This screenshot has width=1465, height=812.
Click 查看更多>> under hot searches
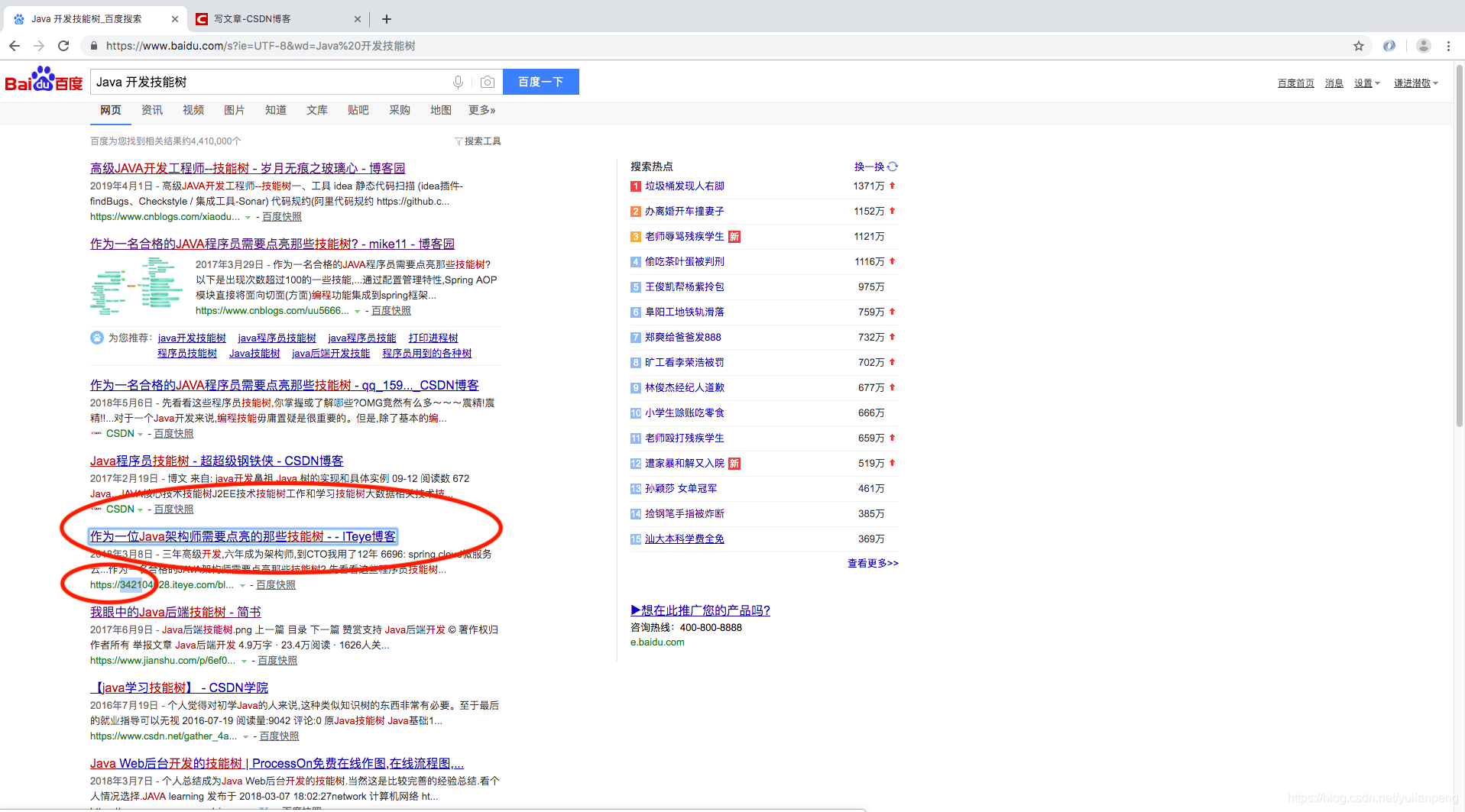point(873,563)
